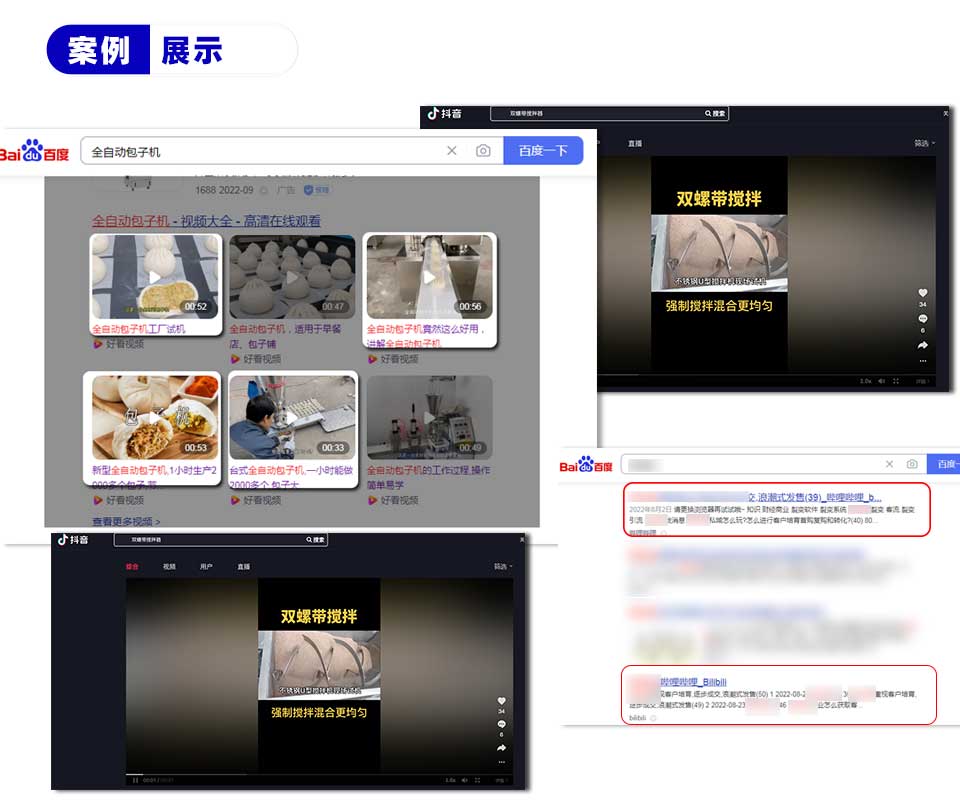
Task: Like the video in the lower Douyin window
Action: [501, 701]
